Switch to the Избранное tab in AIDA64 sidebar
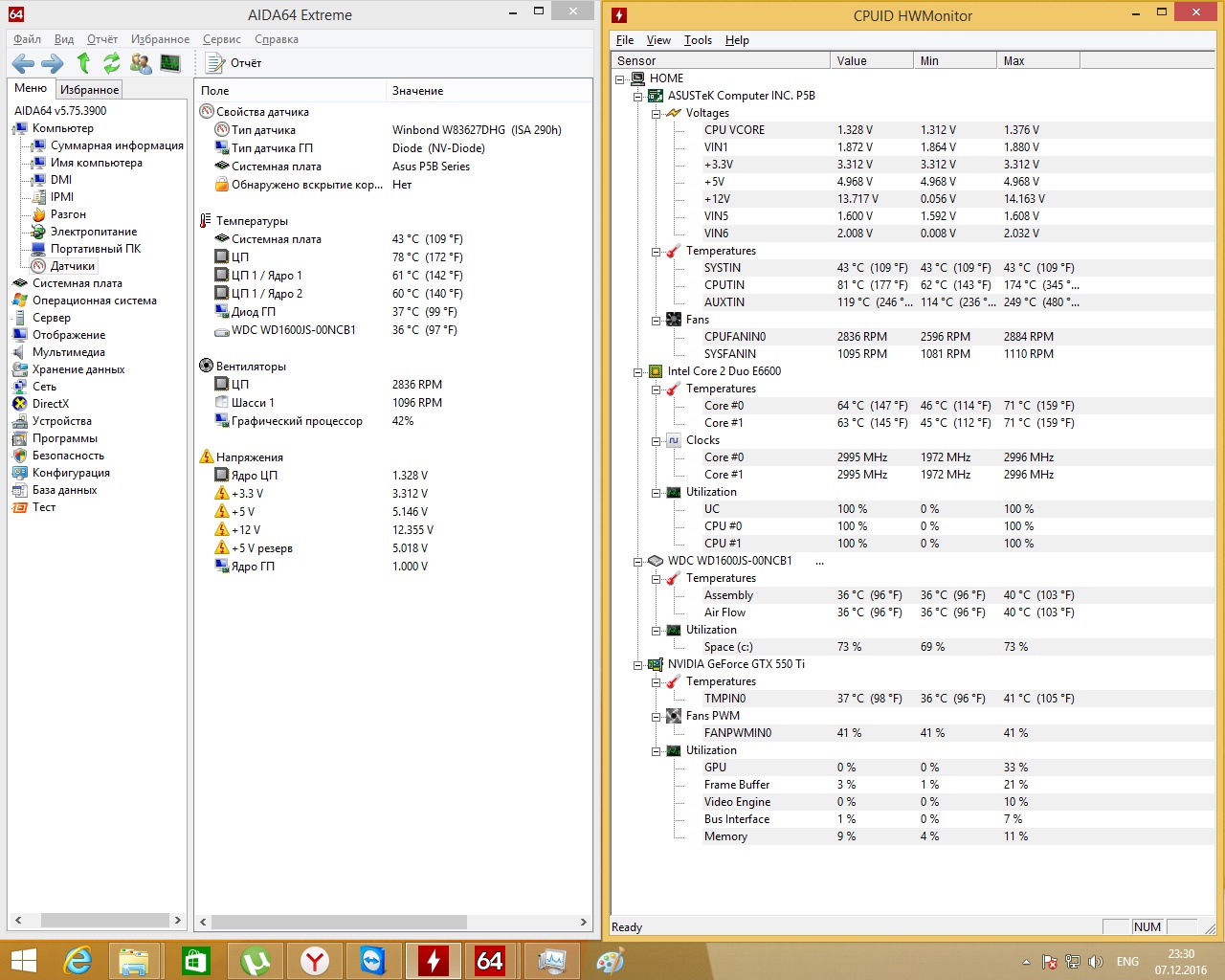 click(90, 89)
